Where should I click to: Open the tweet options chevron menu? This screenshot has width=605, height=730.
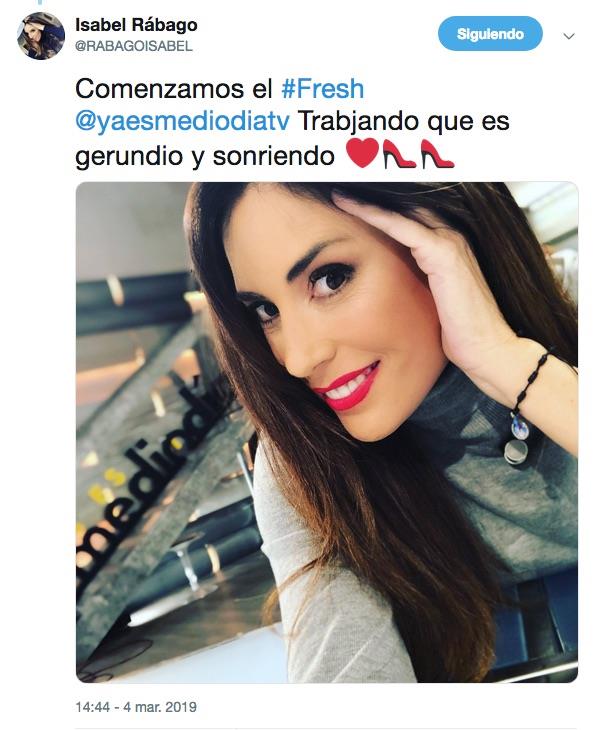click(x=569, y=36)
